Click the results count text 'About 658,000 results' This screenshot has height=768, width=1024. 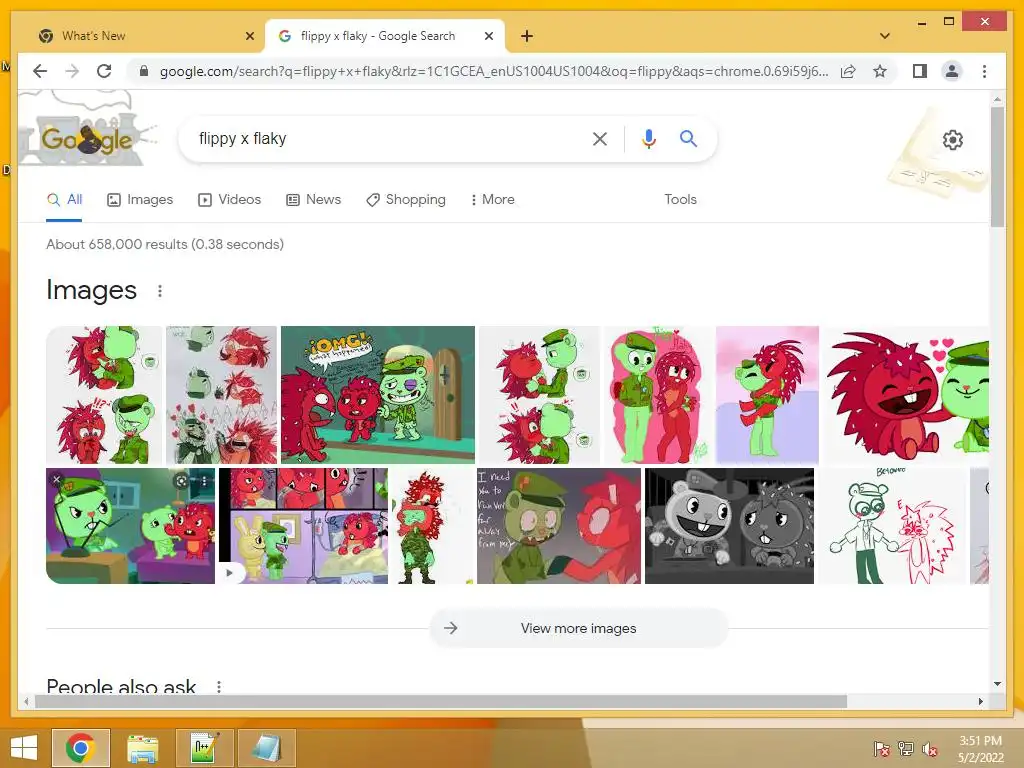pos(116,244)
